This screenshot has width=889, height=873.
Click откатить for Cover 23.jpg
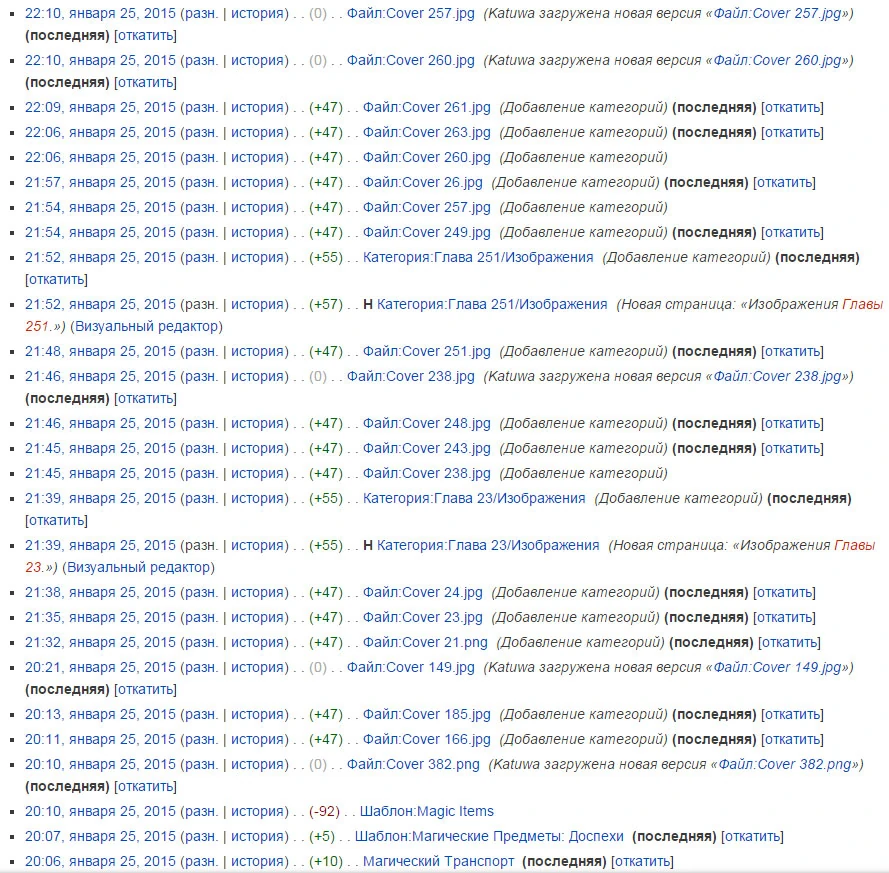tap(784, 617)
